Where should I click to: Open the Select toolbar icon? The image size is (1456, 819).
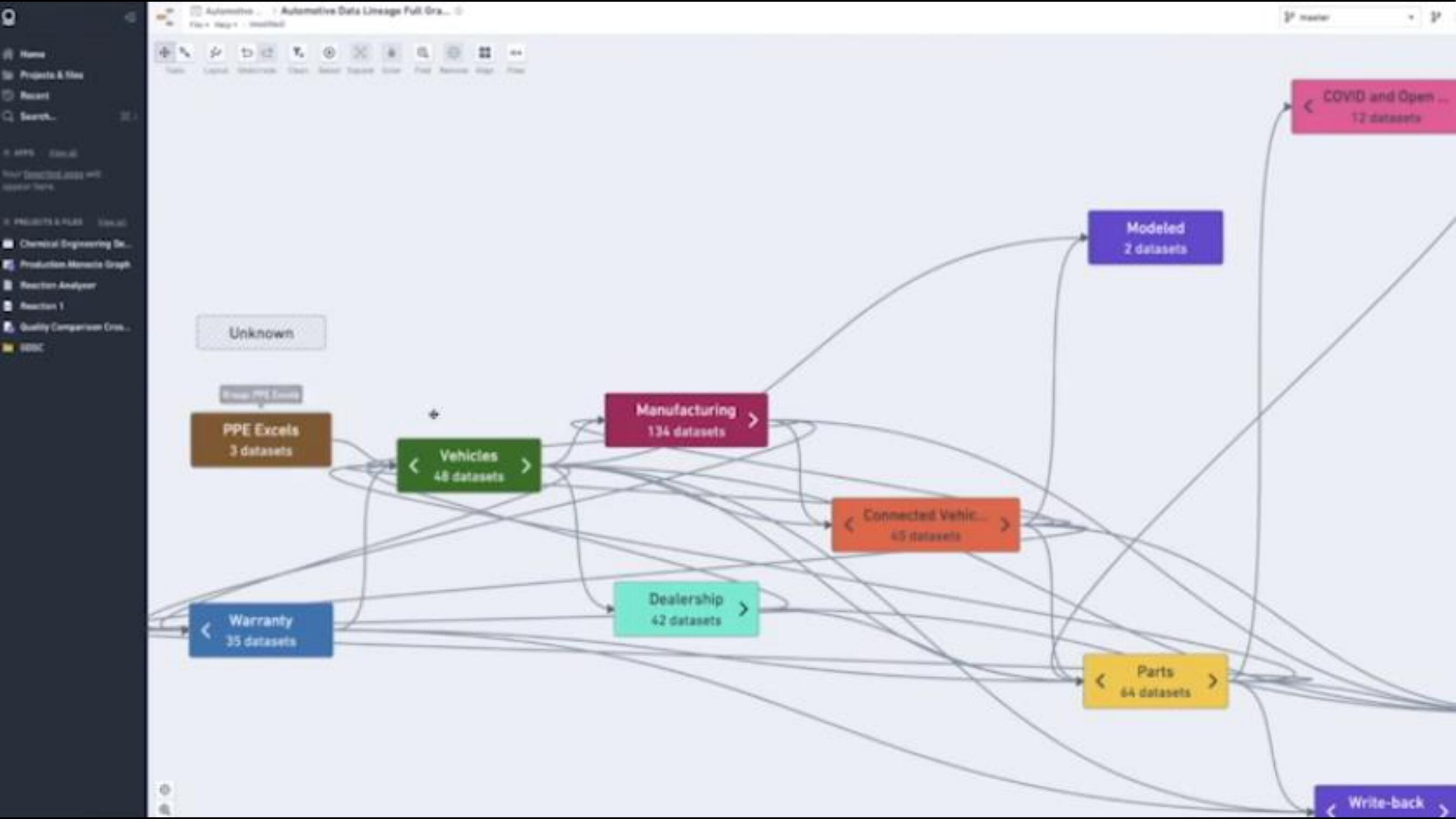click(329, 52)
